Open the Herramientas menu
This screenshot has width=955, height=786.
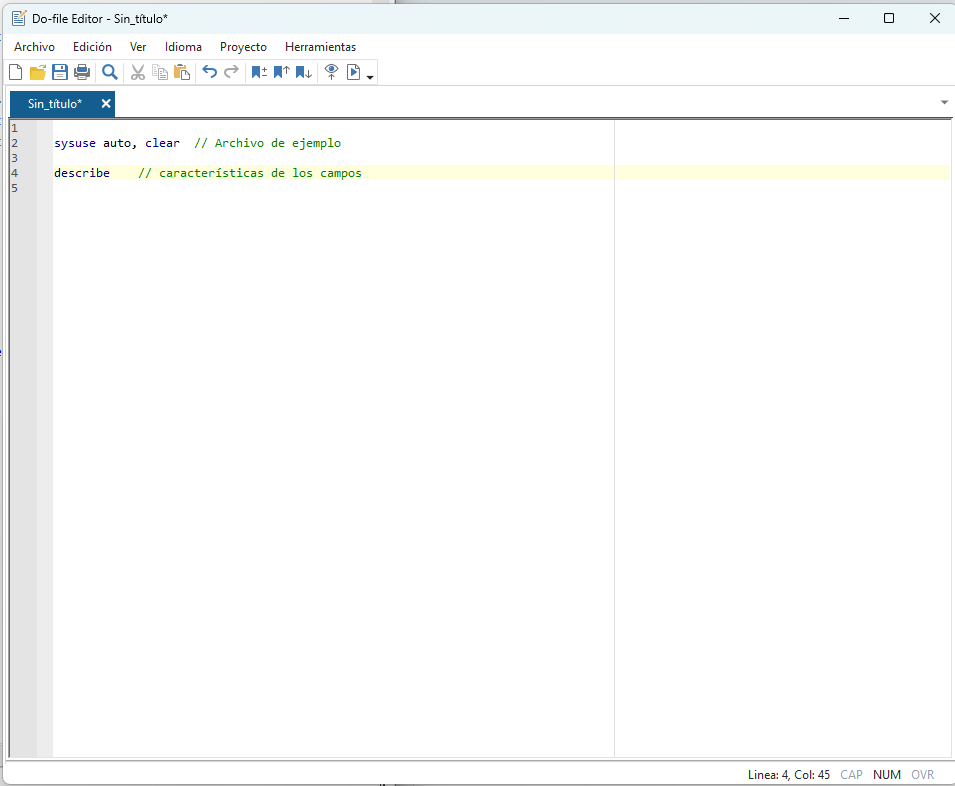320,47
